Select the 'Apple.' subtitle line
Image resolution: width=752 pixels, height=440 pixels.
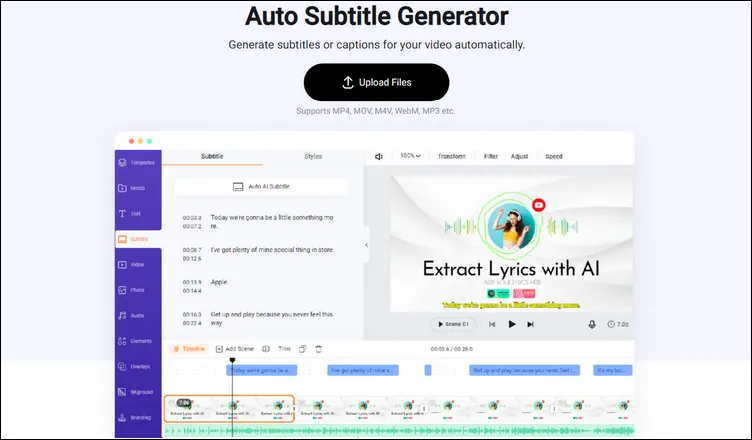coord(219,282)
